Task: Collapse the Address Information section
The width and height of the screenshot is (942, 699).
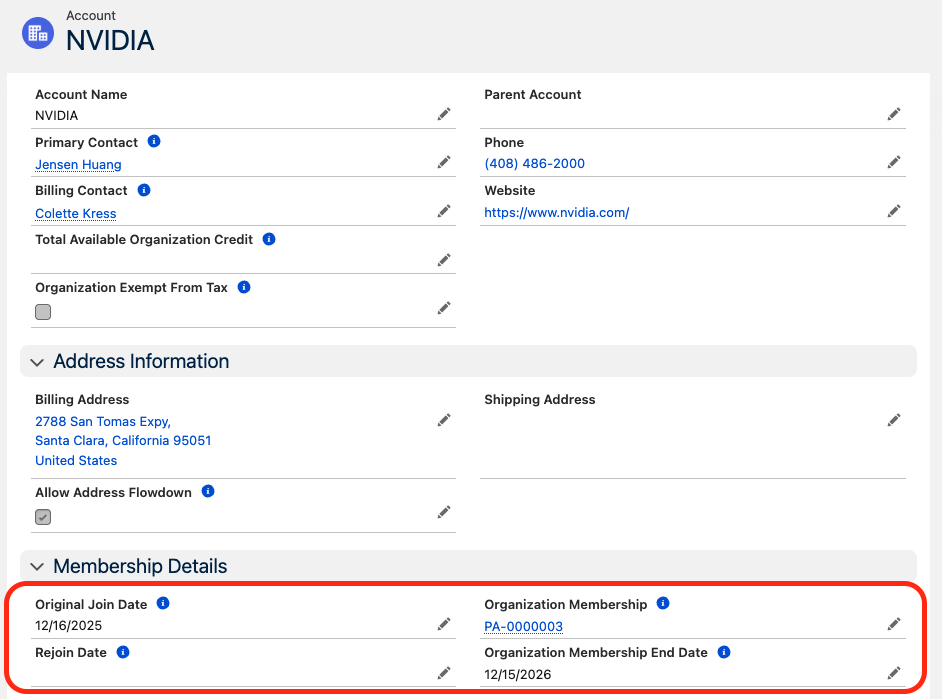Action: 37,362
